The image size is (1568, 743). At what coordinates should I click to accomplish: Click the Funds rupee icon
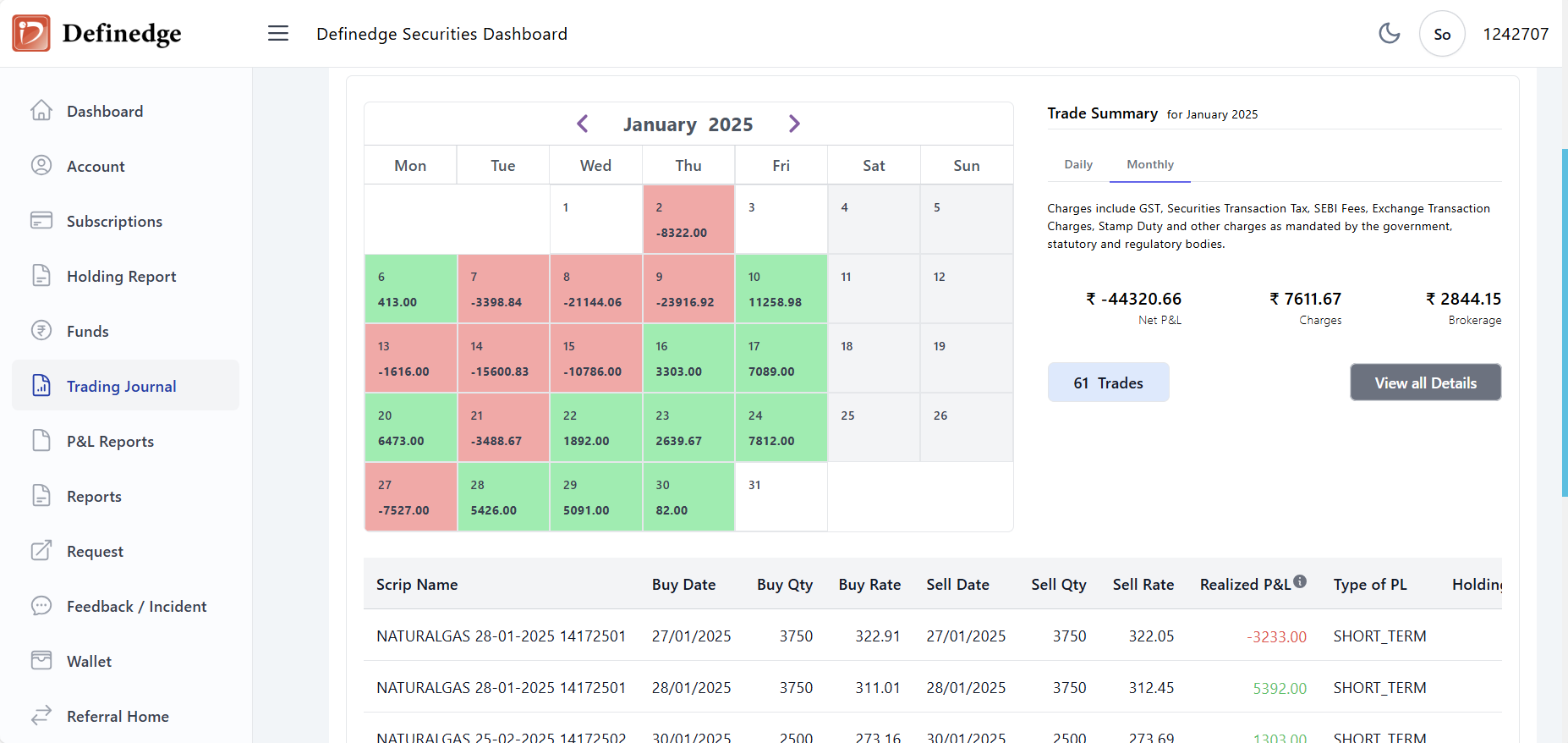pos(41,331)
